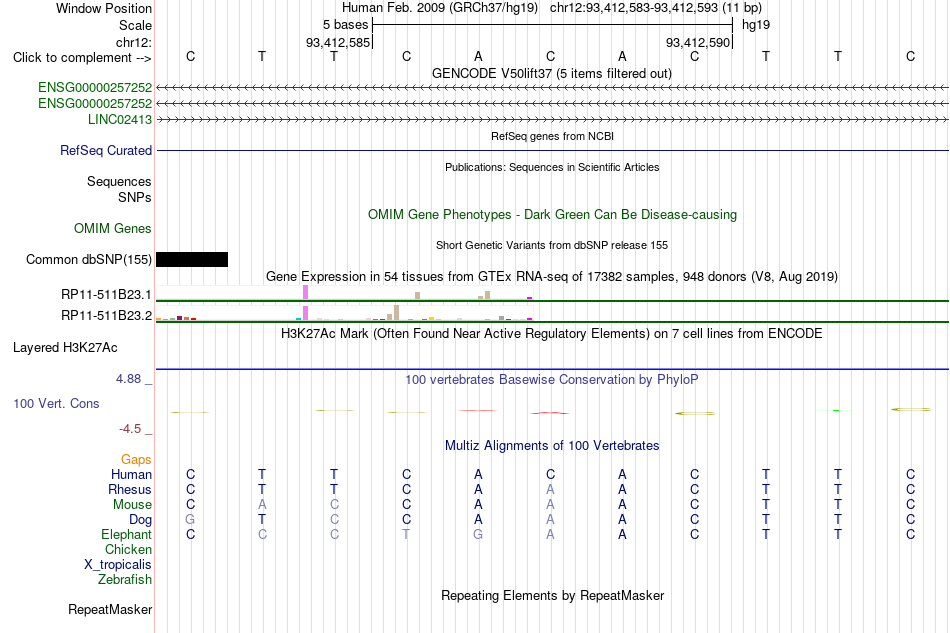The height and width of the screenshot is (633, 950).
Task: Select the Chicken alignment row label
Action: point(128,549)
